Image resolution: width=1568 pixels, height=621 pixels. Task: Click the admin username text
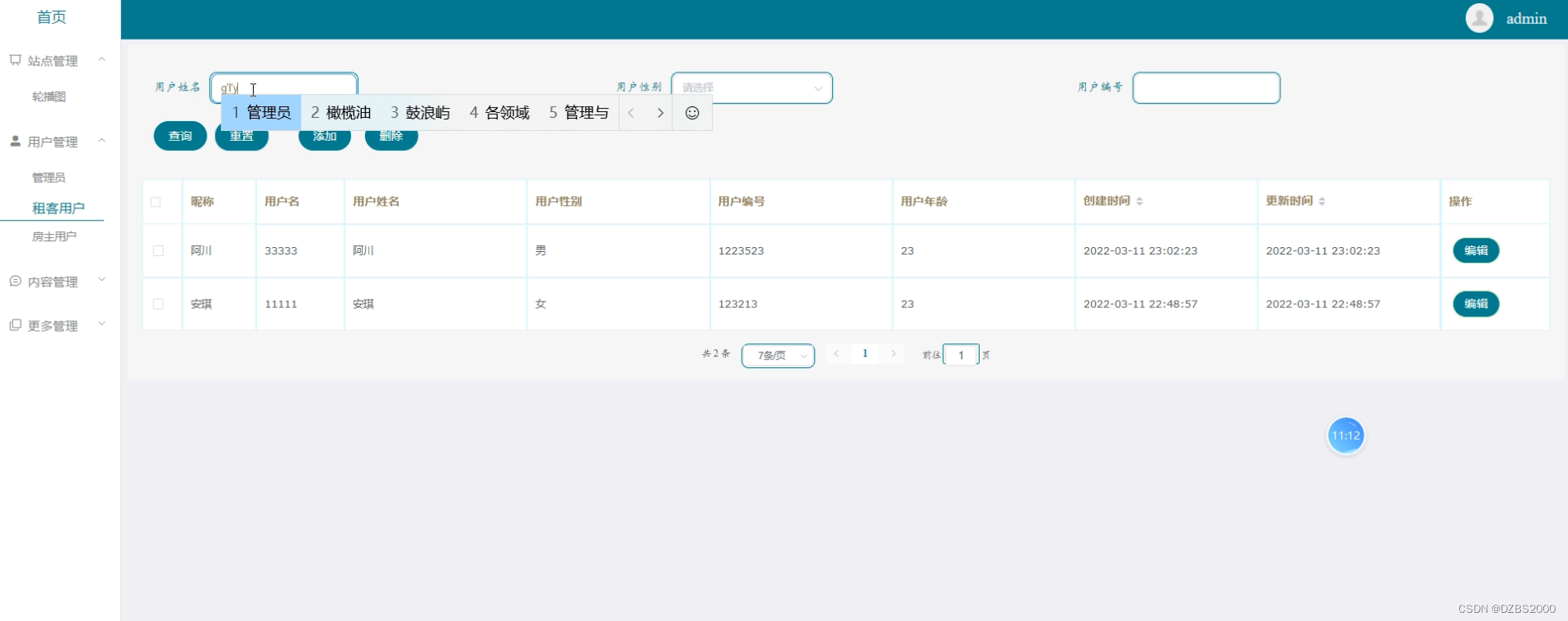coord(1527,18)
